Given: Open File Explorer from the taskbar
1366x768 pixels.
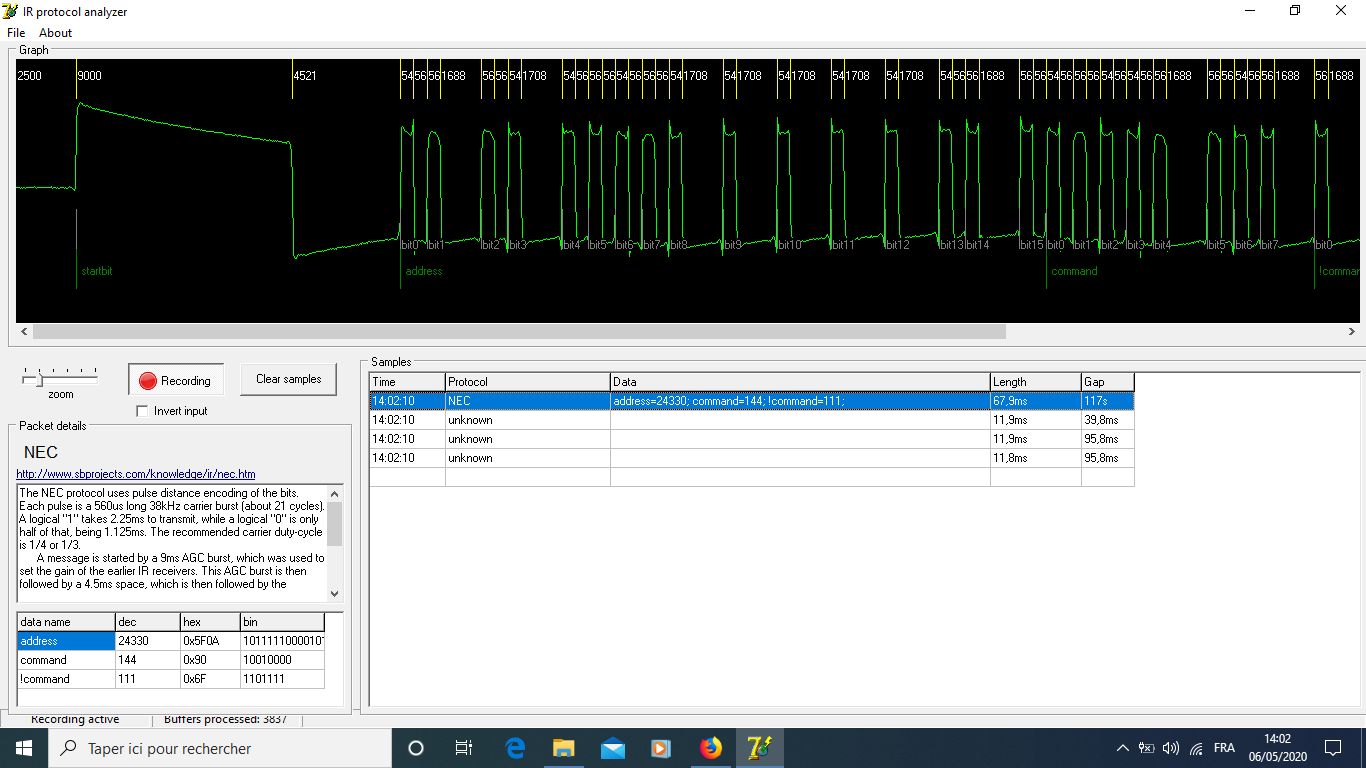Looking at the screenshot, I should pos(564,748).
